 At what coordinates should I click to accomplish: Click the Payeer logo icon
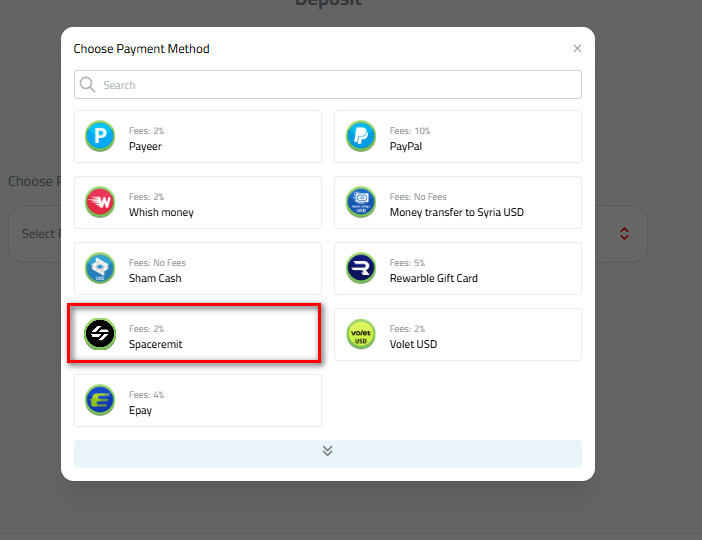click(x=100, y=136)
